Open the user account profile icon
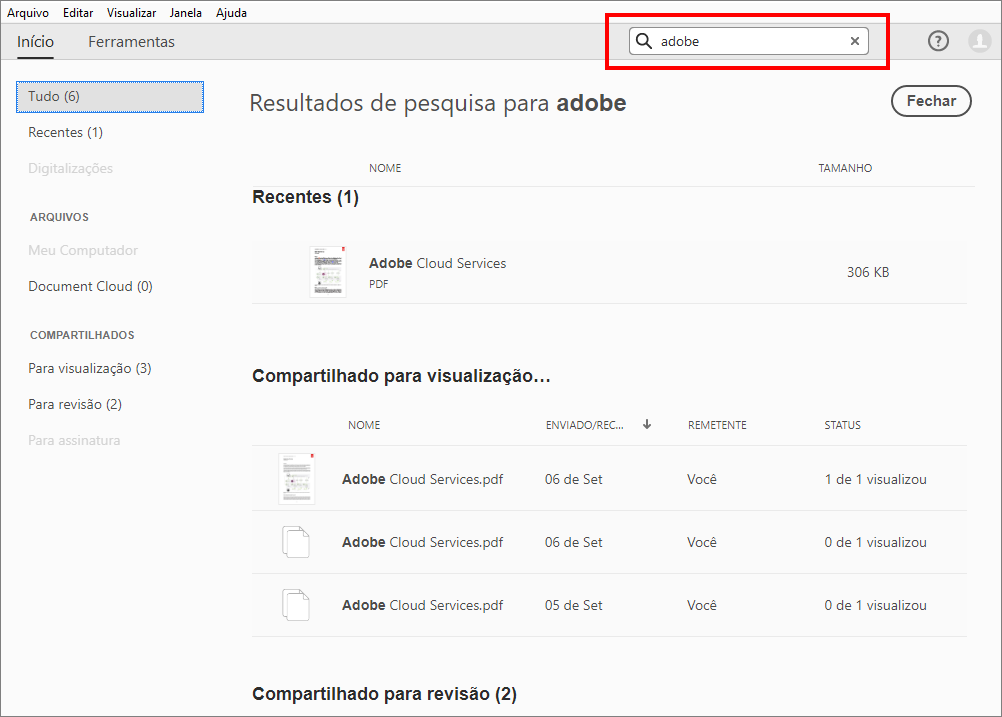Screen dimensions: 1002x717 [979, 41]
